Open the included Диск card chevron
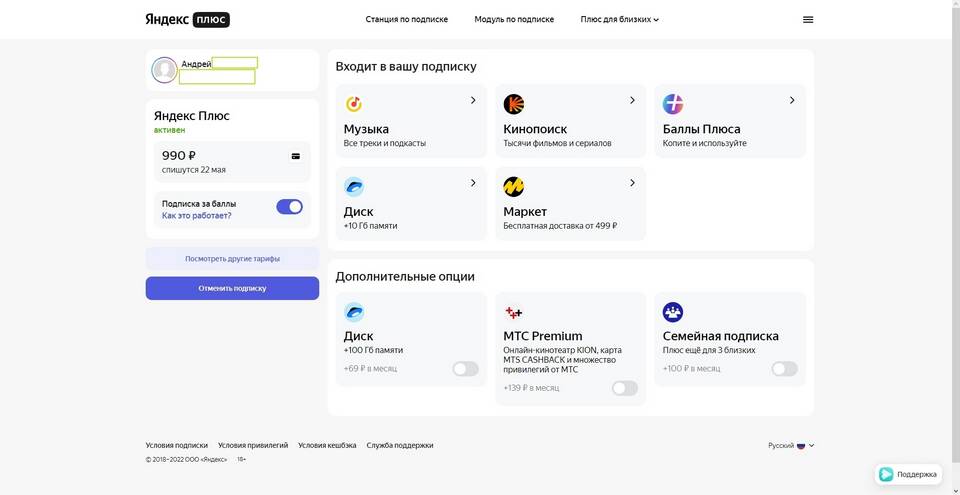 coord(473,183)
